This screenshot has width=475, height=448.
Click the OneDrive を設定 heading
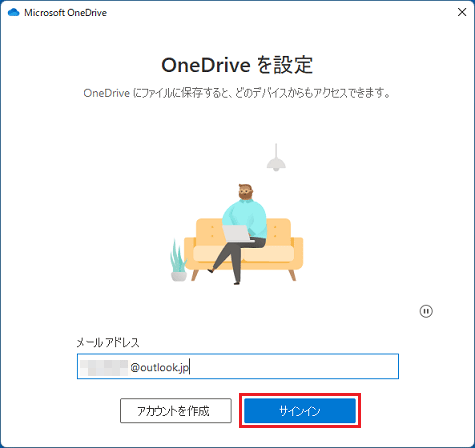tap(237, 65)
